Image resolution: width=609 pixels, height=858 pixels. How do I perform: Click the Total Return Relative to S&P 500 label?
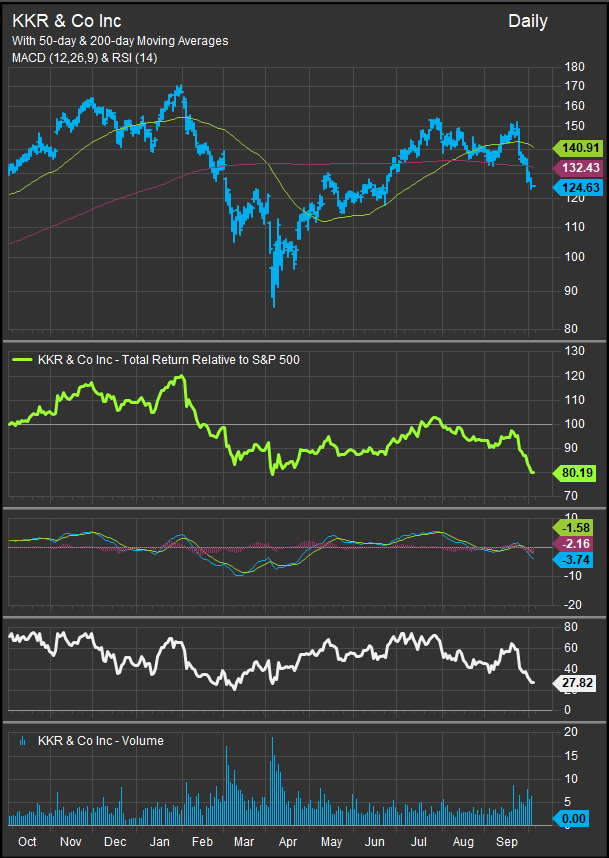(168, 359)
